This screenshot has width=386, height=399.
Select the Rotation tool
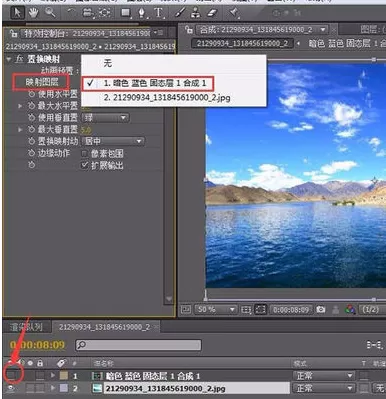click(x=71, y=13)
